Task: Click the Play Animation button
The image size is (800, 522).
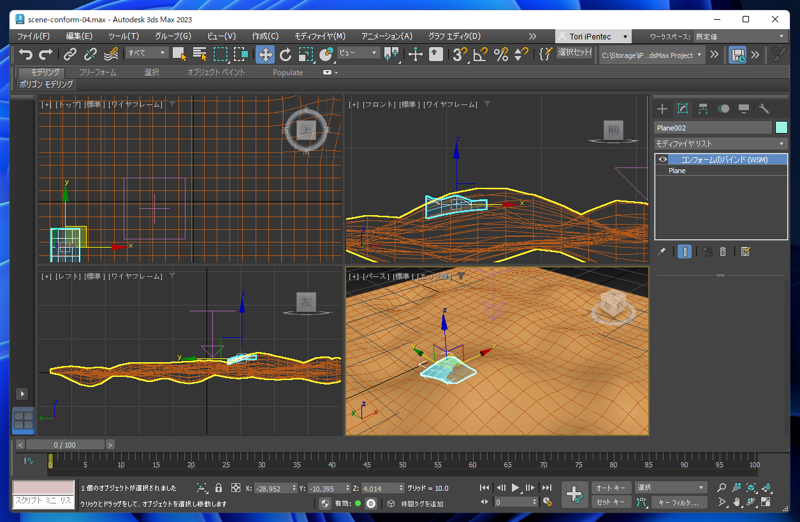Action: coord(515,488)
